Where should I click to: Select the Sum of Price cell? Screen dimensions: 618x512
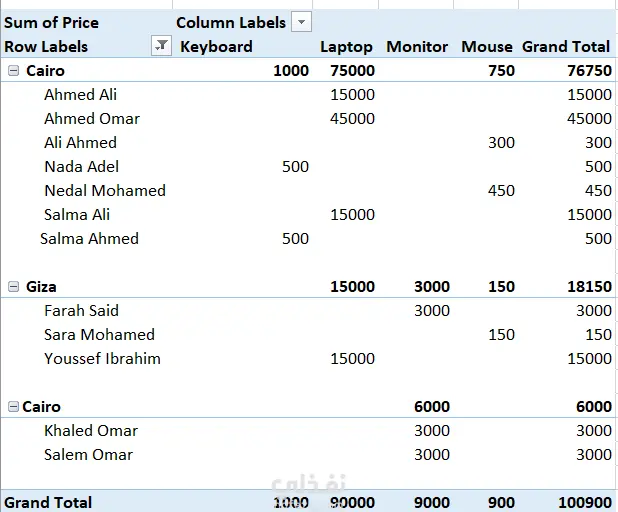51,22
